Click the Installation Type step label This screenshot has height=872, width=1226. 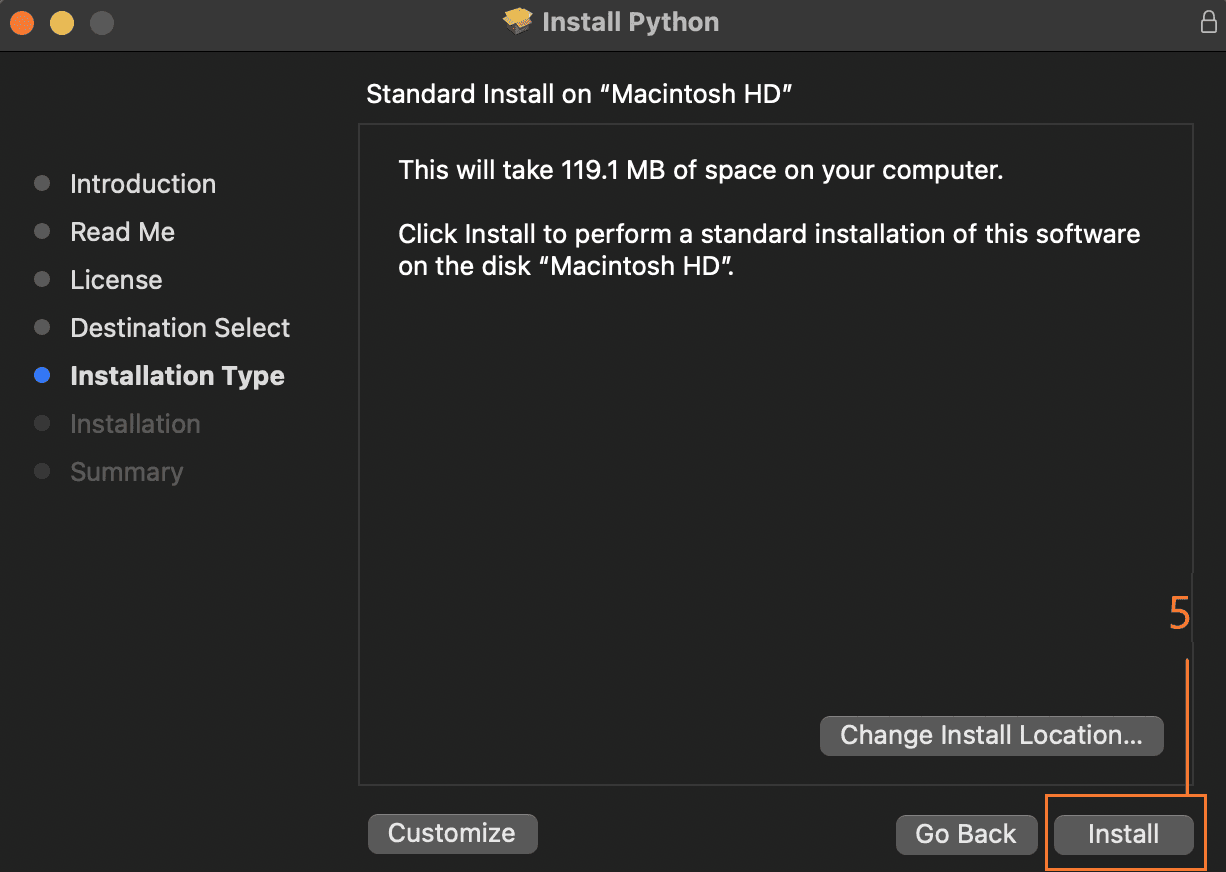point(177,376)
